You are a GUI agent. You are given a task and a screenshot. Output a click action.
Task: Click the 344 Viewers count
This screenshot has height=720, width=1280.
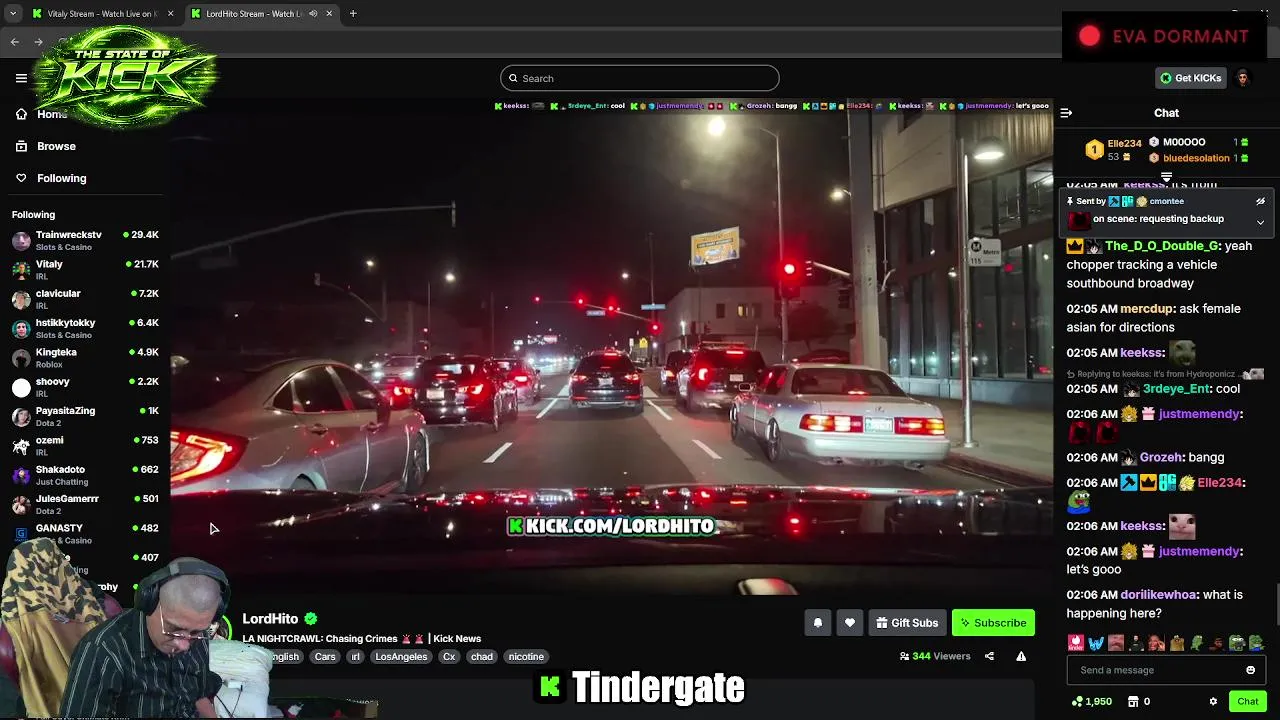pyautogui.click(x=935, y=656)
